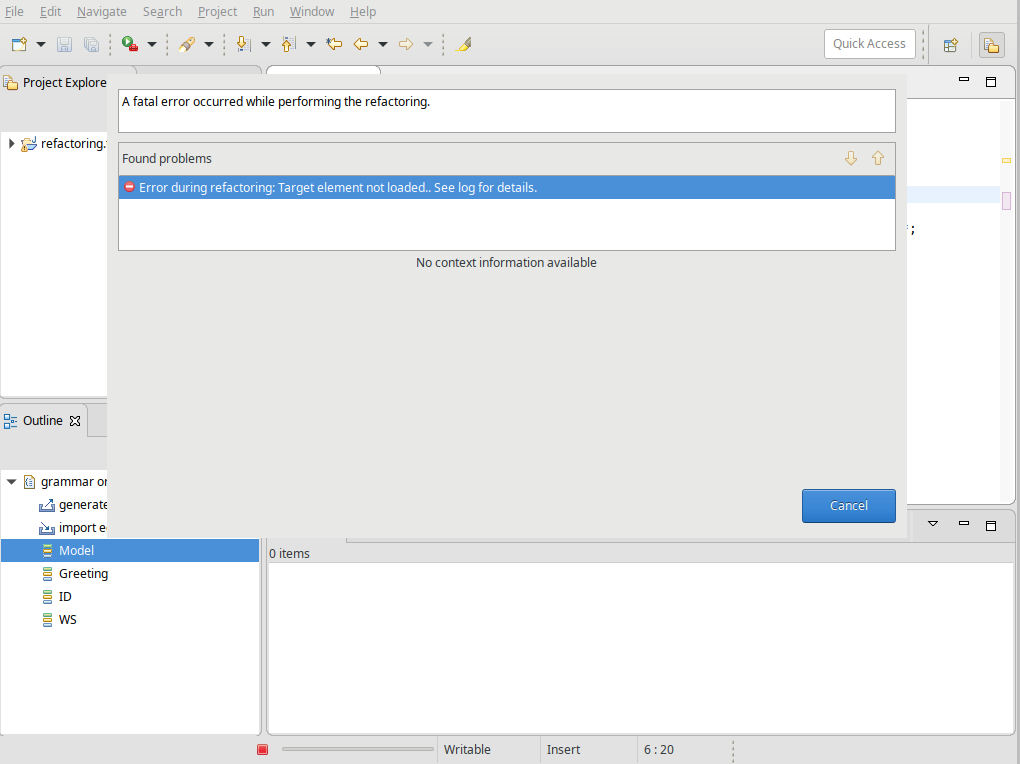The height and width of the screenshot is (764, 1020).
Task: Select the 'Error during refactoring' problem row
Action: pyautogui.click(x=507, y=187)
